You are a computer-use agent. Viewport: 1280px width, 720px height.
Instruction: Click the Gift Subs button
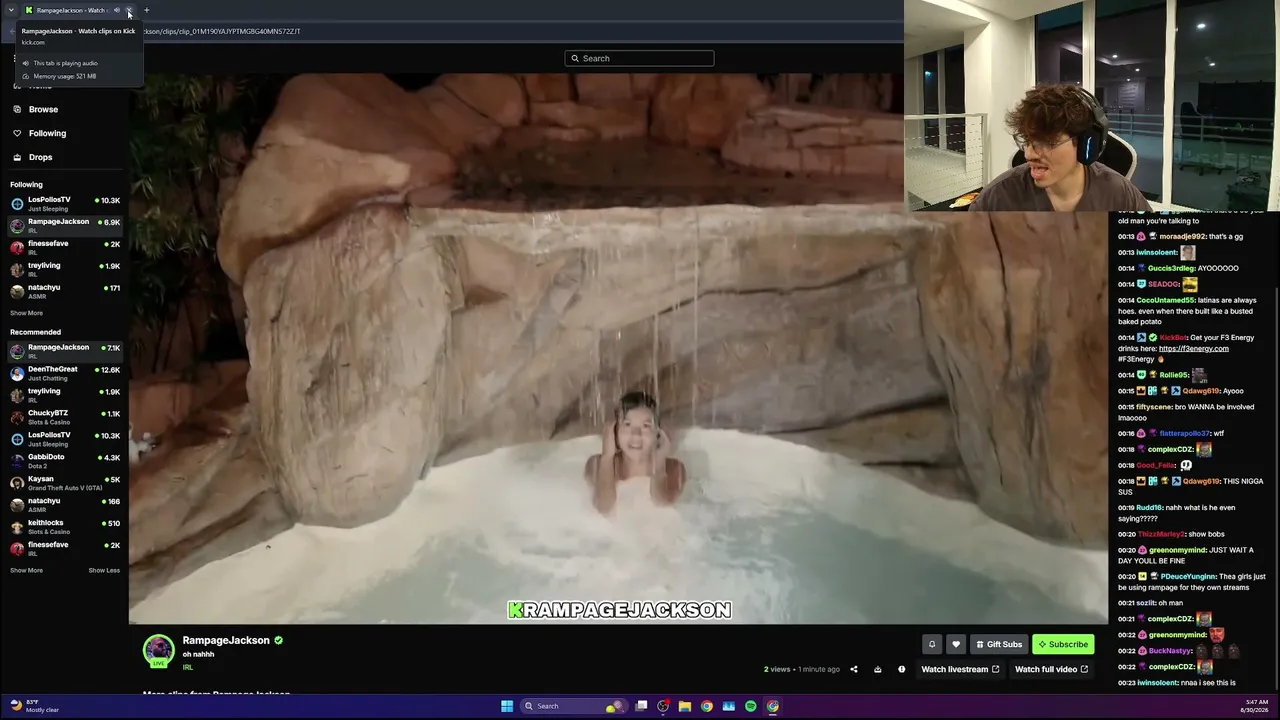tap(999, 644)
